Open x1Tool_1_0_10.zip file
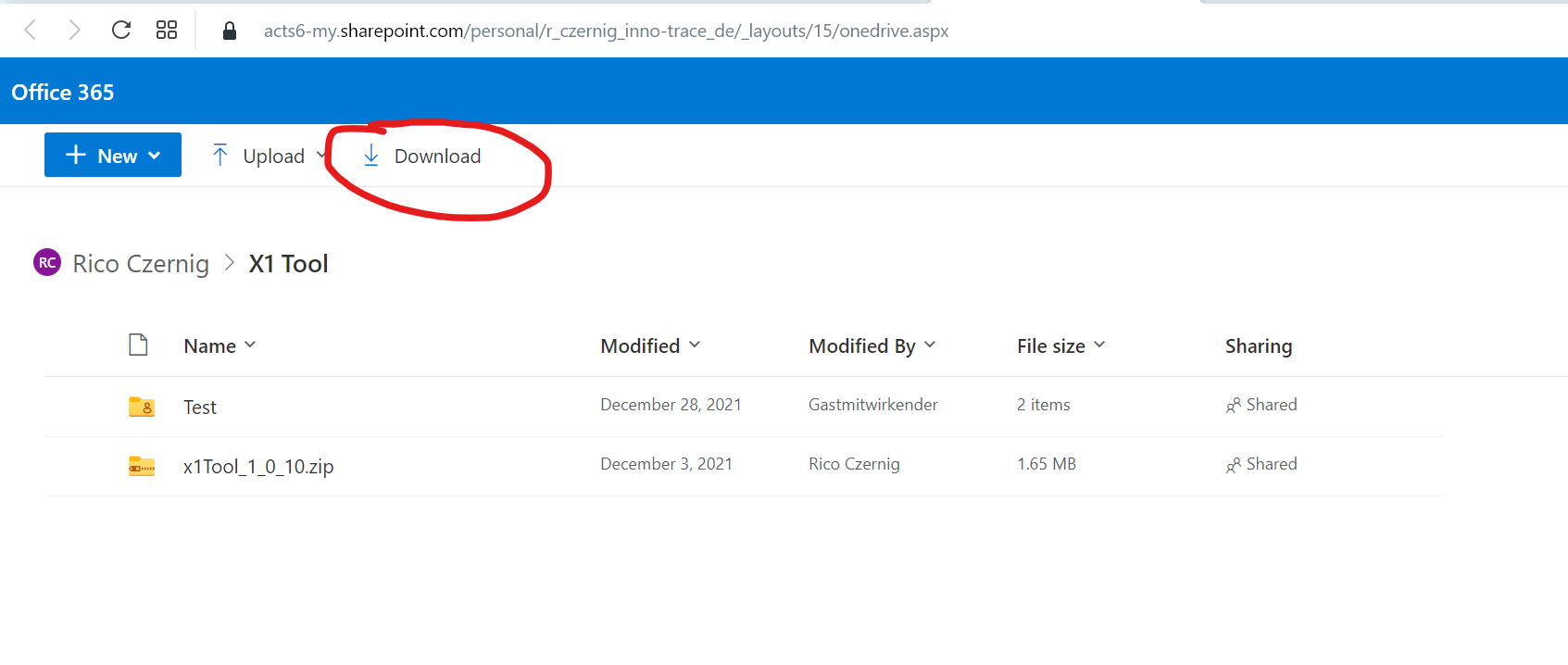 coord(258,467)
